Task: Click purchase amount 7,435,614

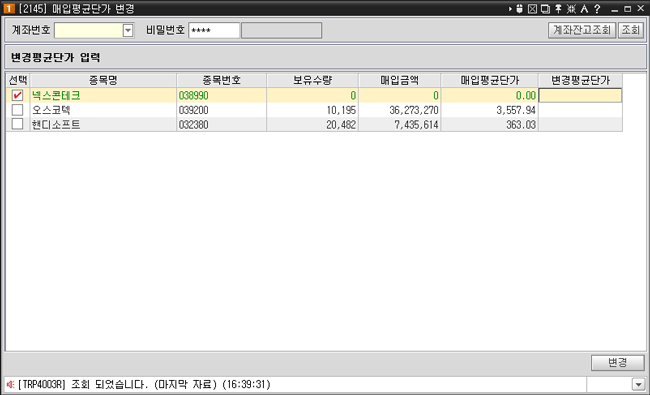Action: (x=416, y=125)
